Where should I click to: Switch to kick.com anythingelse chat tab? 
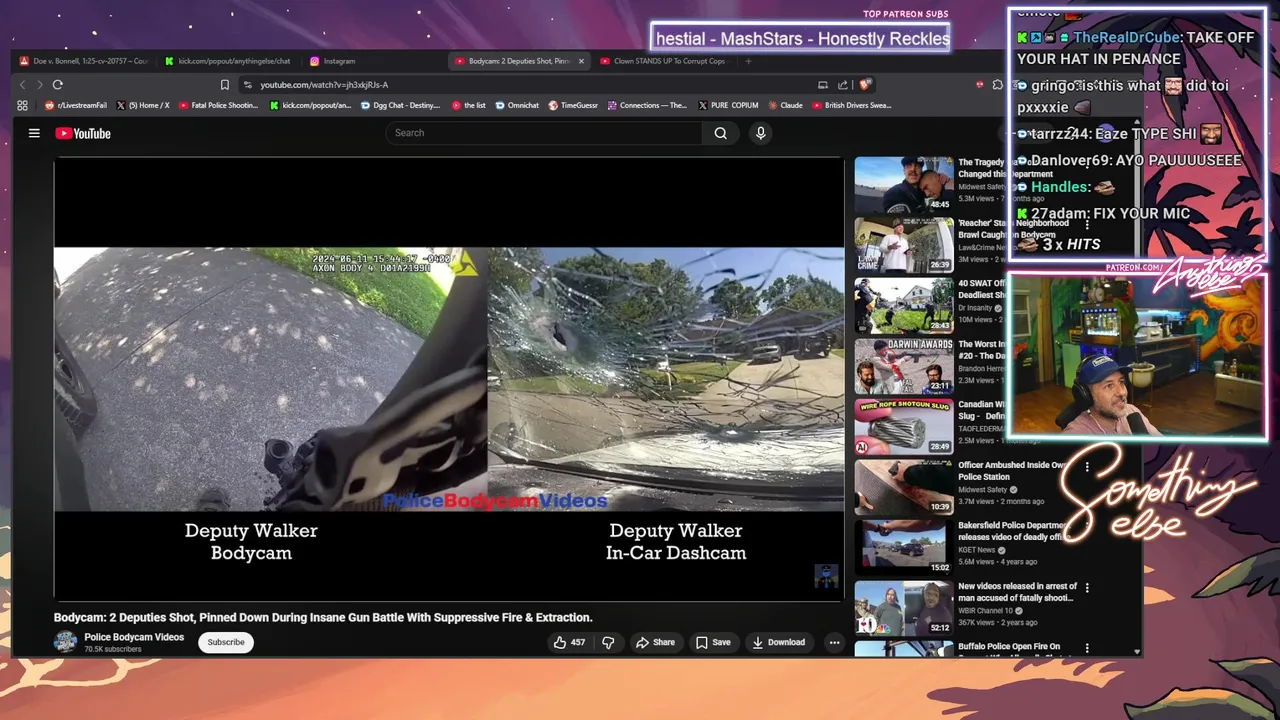[x=227, y=61]
